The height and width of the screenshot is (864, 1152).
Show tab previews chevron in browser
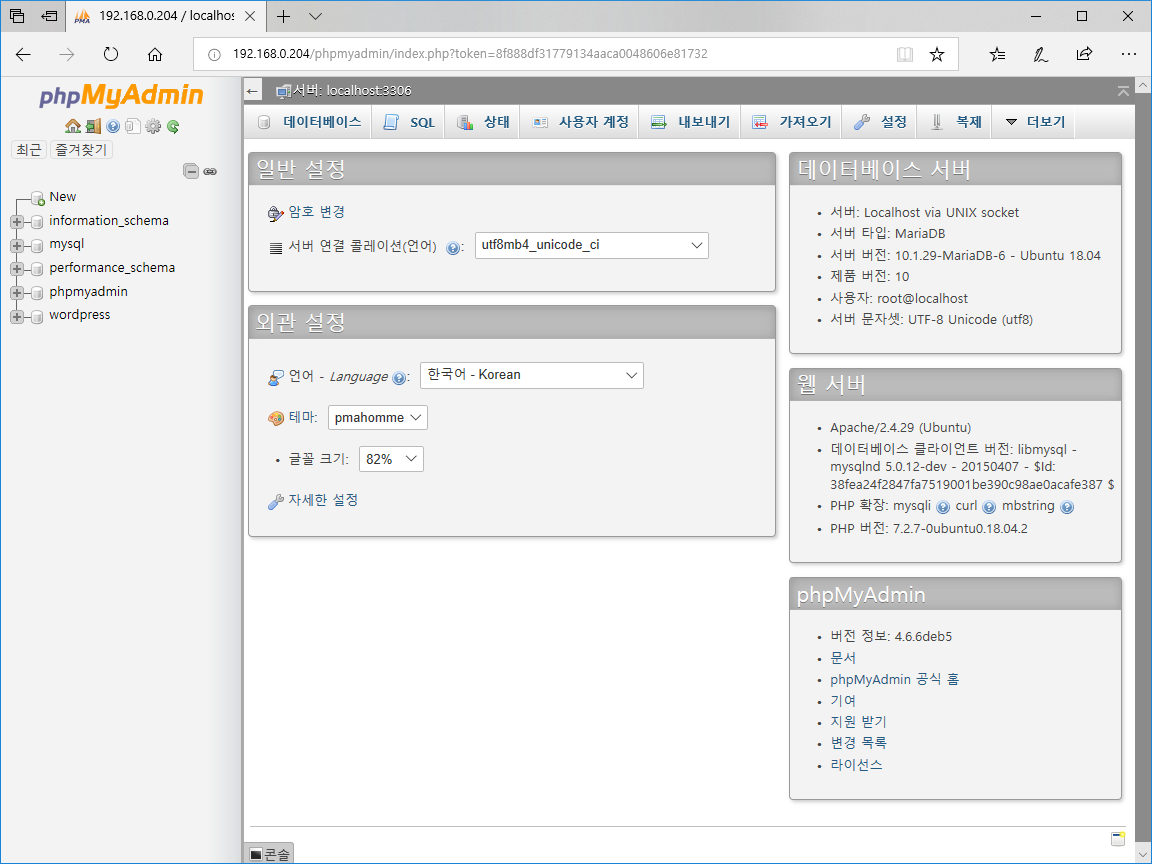[315, 16]
